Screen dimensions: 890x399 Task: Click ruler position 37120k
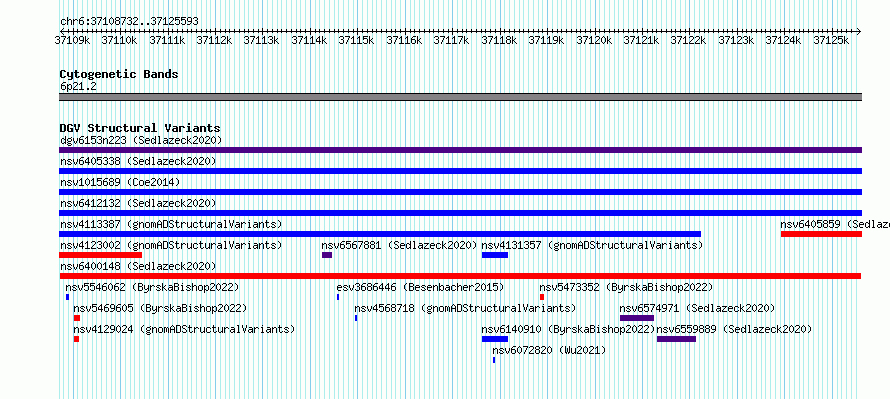(594, 40)
